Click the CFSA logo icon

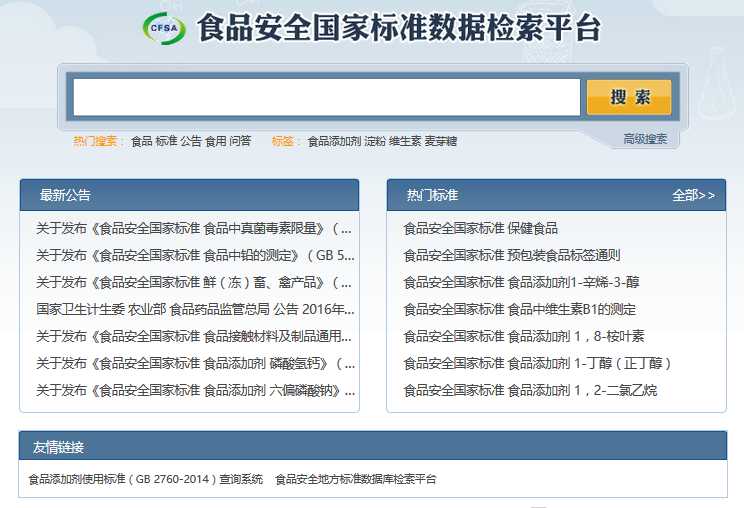click(x=164, y=28)
